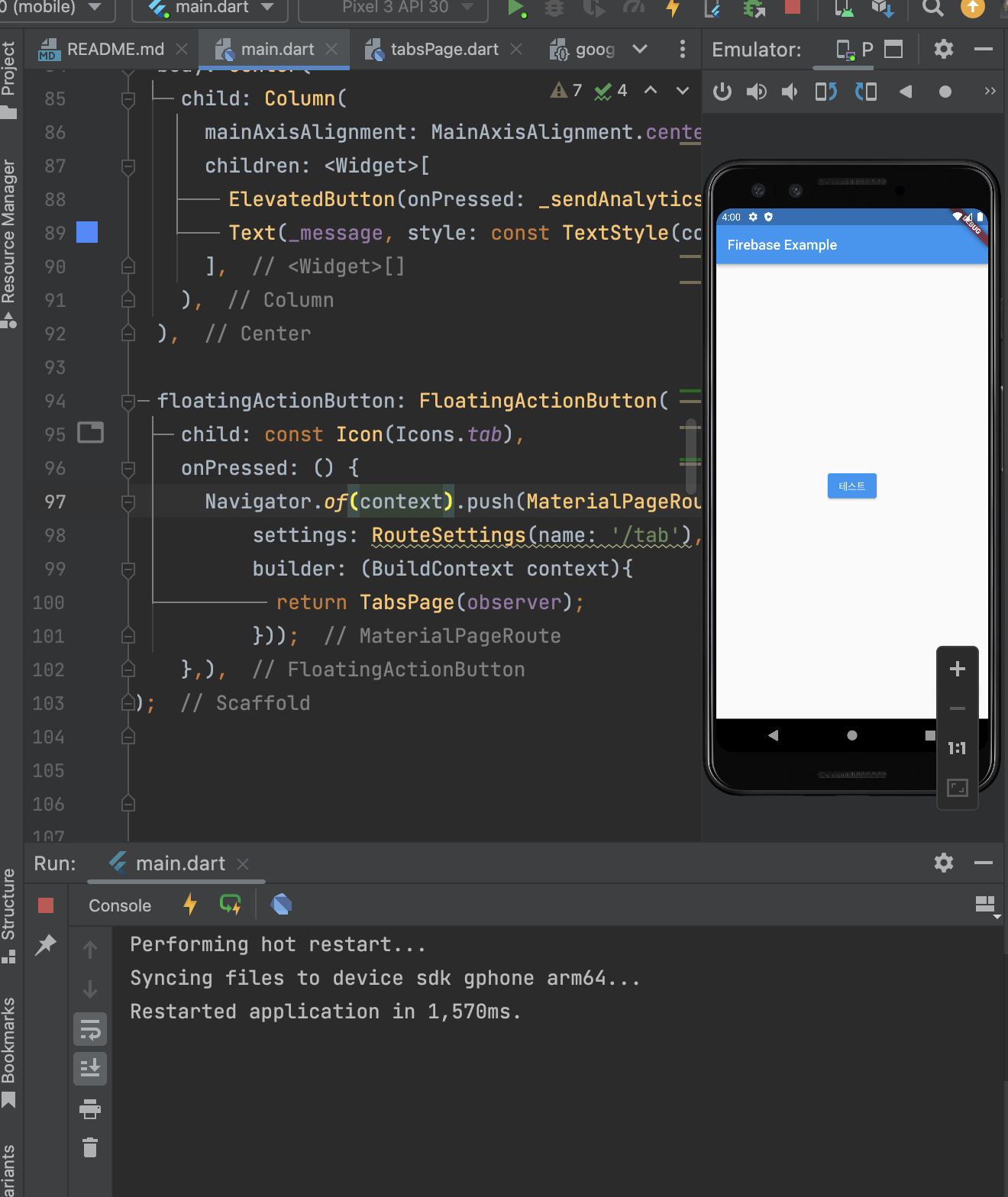Viewport: 1008px width, 1197px height.
Task: Open Run panel settings gear
Action: click(x=944, y=863)
